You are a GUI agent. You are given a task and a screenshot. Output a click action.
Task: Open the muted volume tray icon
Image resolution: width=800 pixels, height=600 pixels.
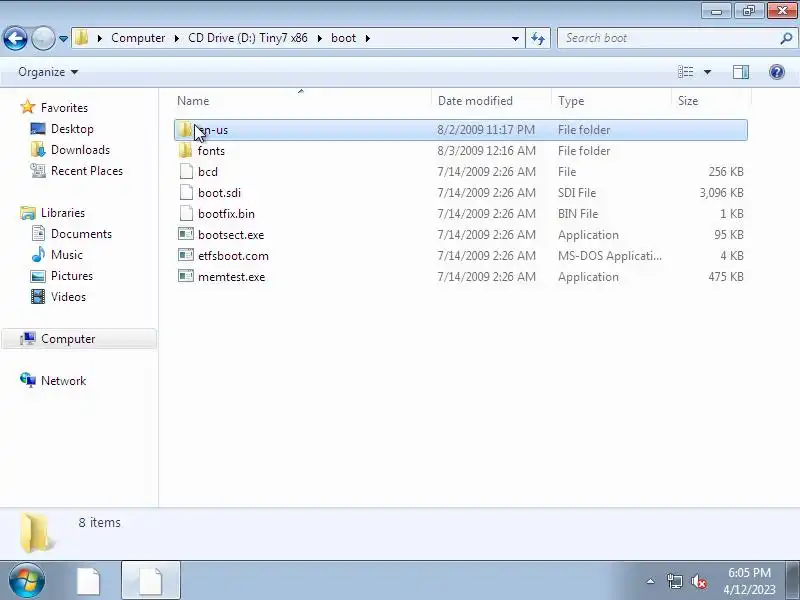pyautogui.click(x=699, y=581)
